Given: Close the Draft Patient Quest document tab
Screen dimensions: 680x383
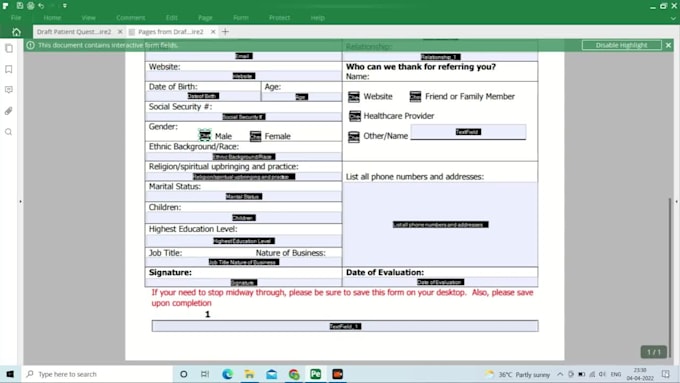Looking at the screenshot, I should [120, 32].
